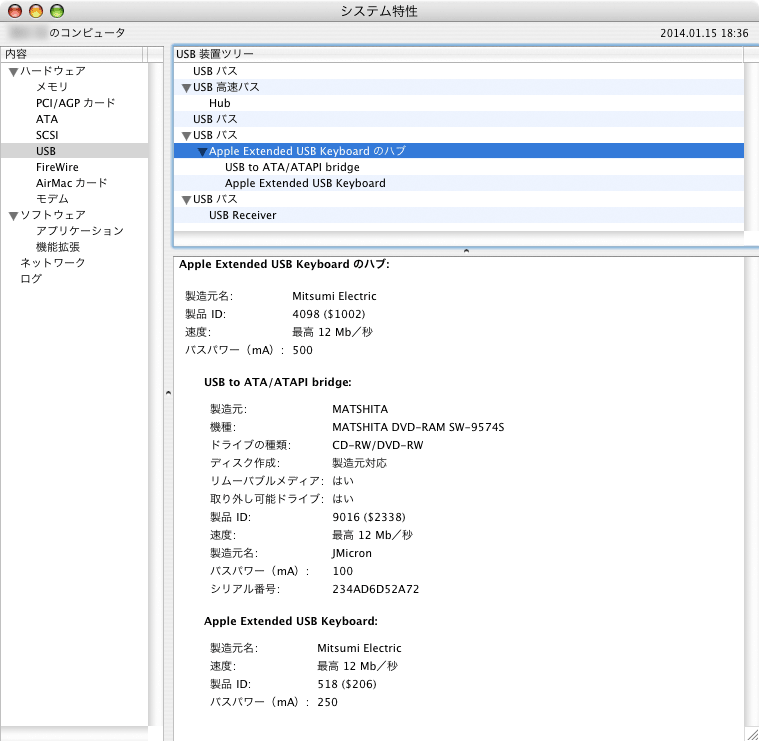Select モデム in the sidebar
The image size is (759, 741).
[x=52, y=198]
